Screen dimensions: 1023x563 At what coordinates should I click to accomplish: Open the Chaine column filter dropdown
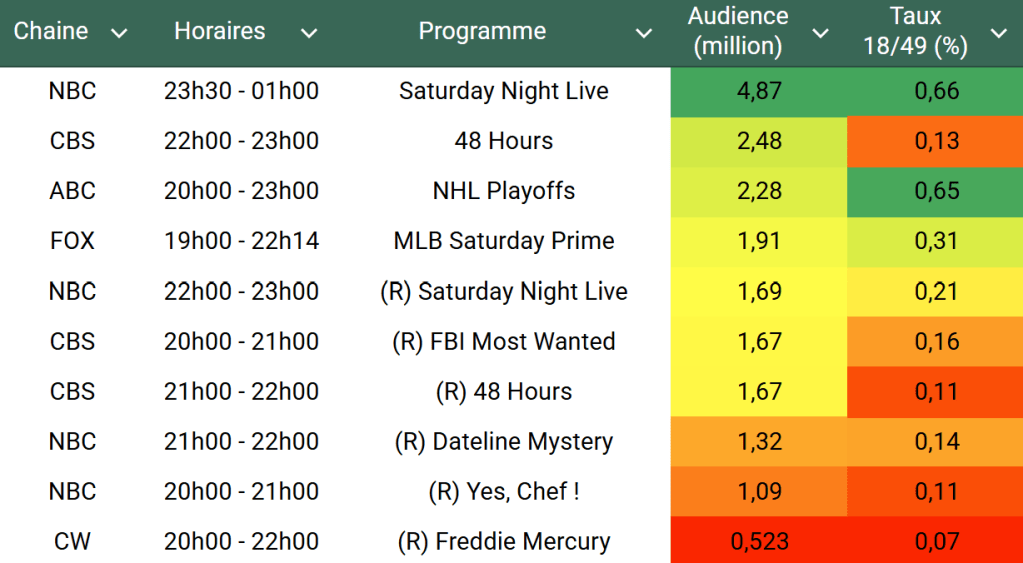pyautogui.click(x=119, y=34)
